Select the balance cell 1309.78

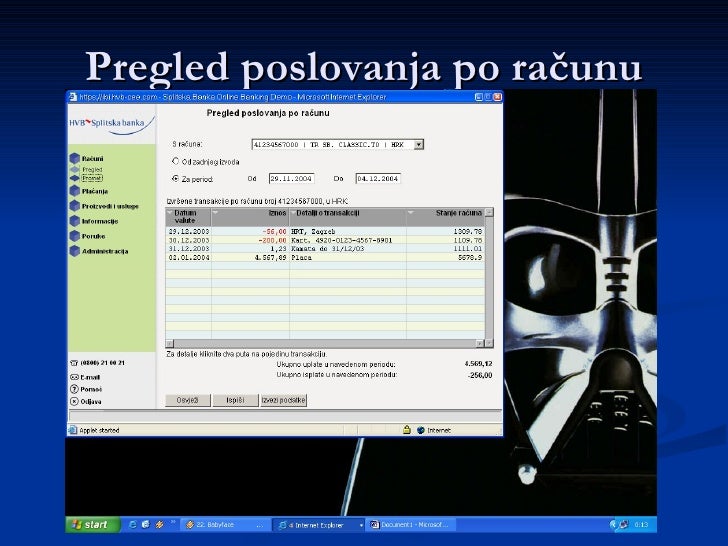[x=445, y=231]
